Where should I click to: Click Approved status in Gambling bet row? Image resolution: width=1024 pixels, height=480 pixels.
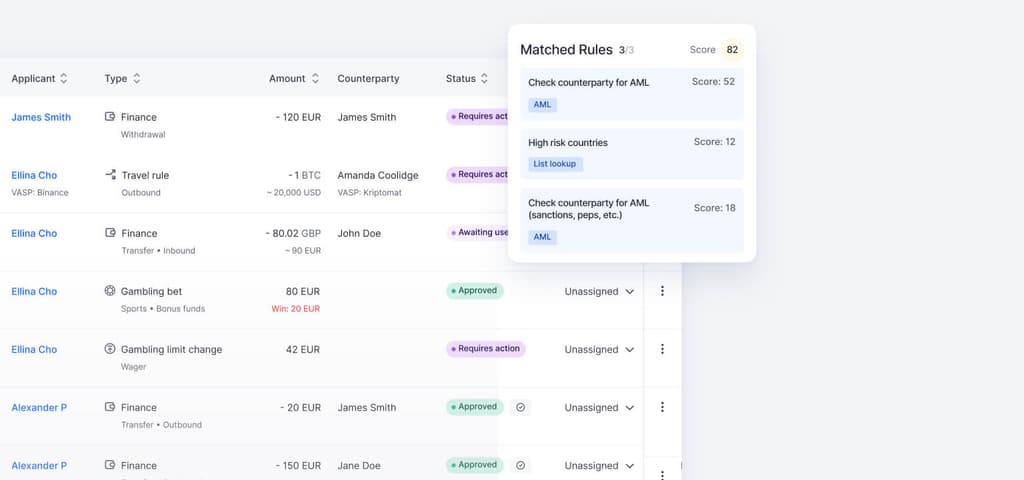[475, 291]
